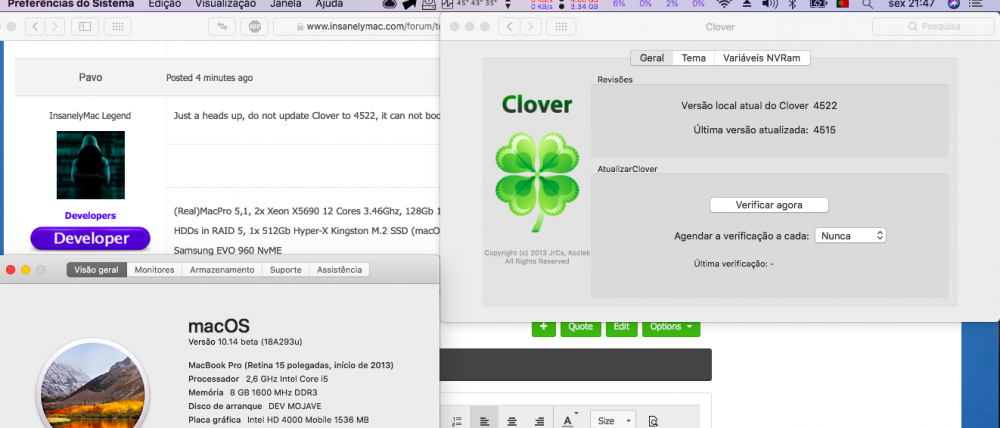This screenshot has height=428, width=1000.
Task: Switch to Tema tab in Clover
Action: (x=693, y=58)
